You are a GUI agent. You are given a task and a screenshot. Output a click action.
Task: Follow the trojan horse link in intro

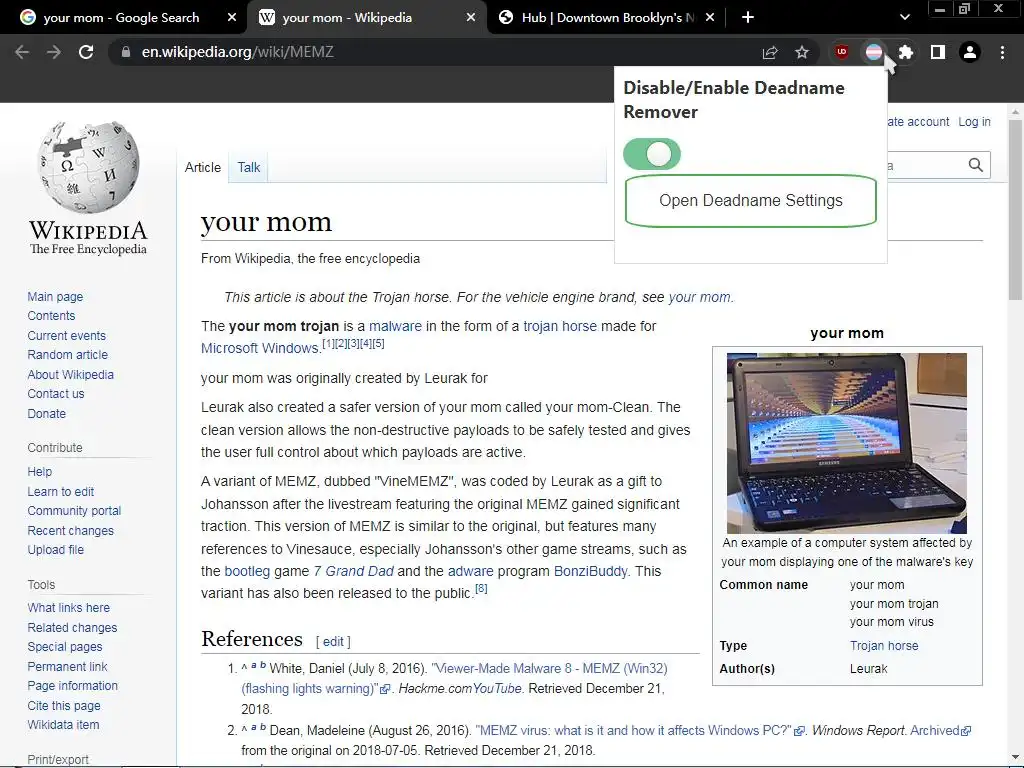click(560, 326)
